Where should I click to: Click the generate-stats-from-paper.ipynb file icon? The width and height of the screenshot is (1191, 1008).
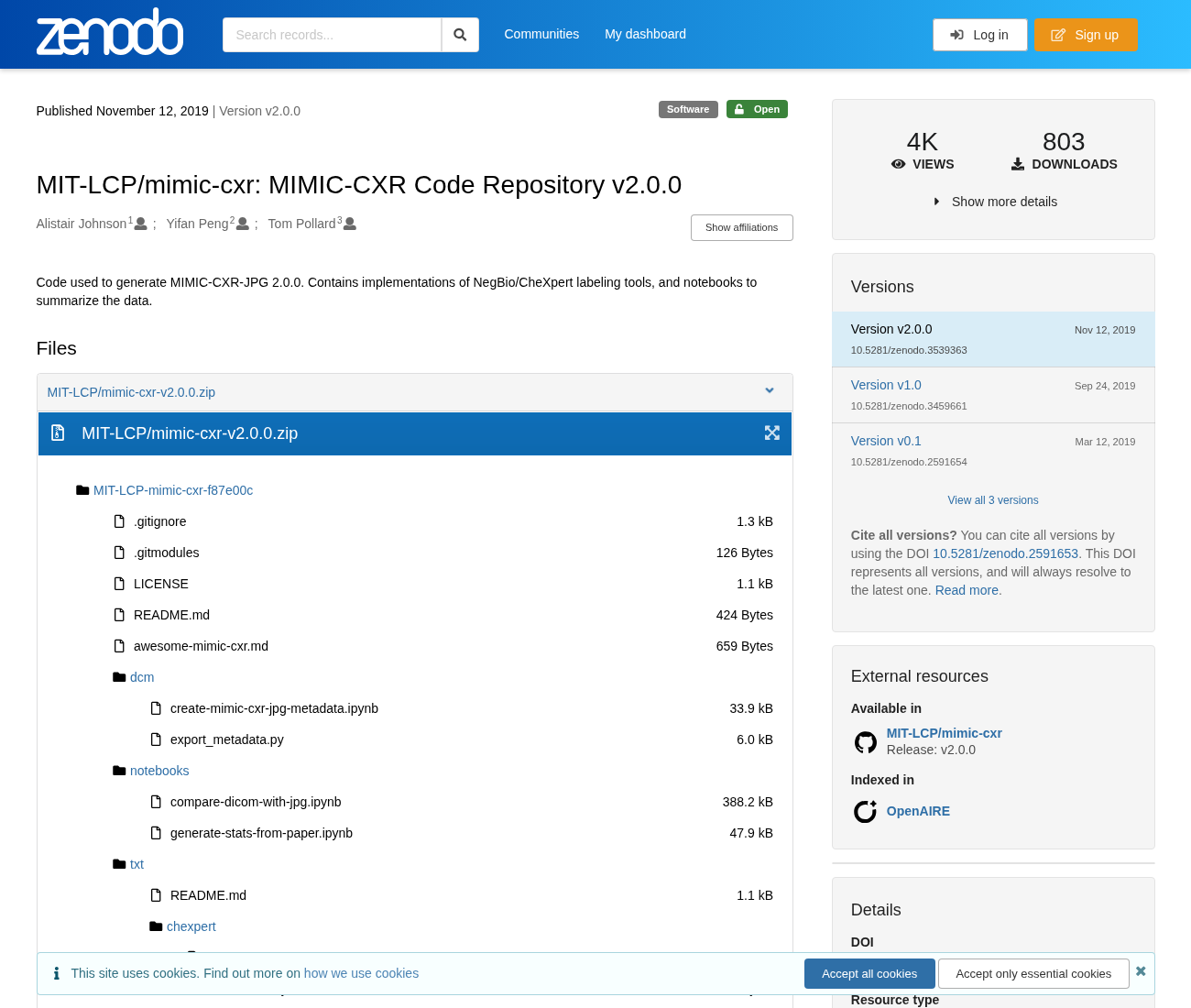click(156, 833)
